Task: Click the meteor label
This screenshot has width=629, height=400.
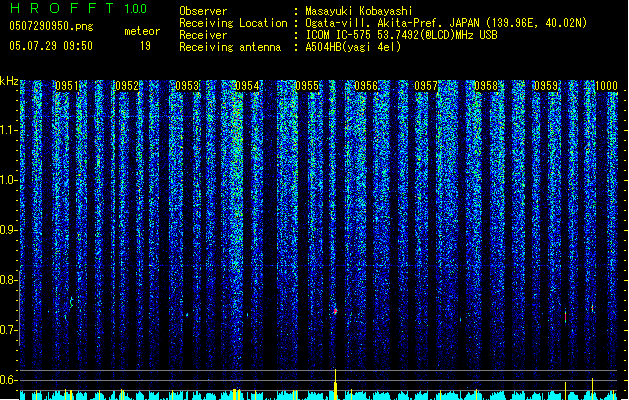Action: point(142,31)
